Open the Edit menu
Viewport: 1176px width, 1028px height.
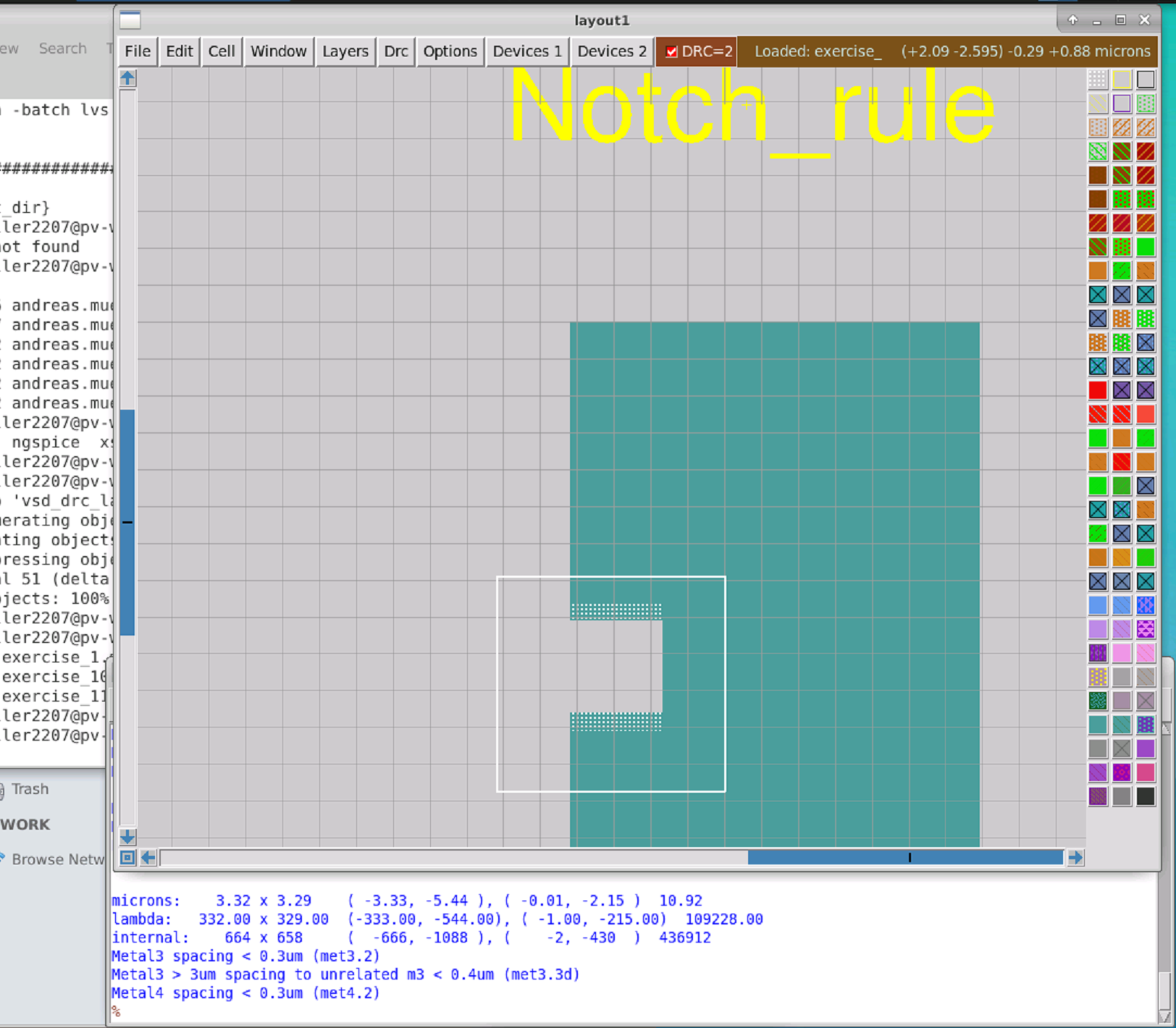coord(180,51)
